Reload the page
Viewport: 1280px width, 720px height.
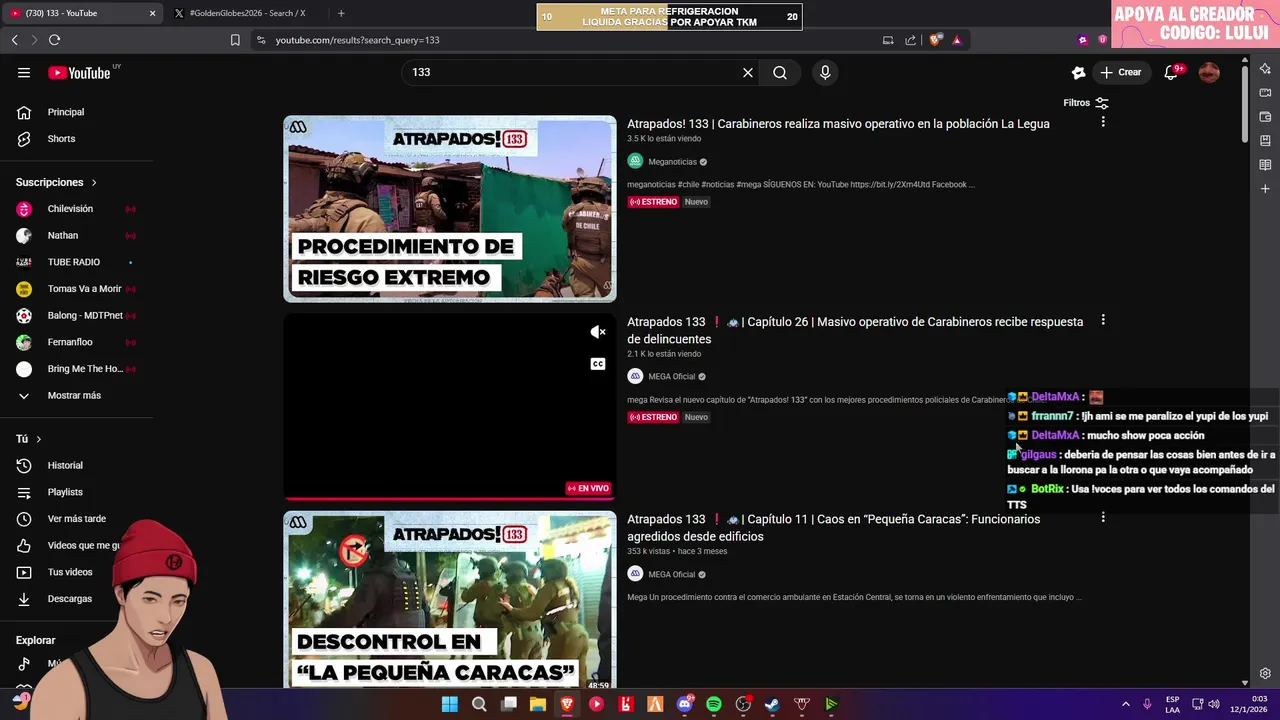point(54,40)
